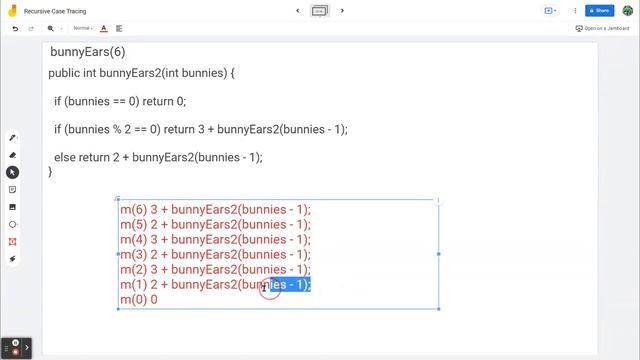Open the more options menu
The image size is (640, 360).
click(575, 11)
